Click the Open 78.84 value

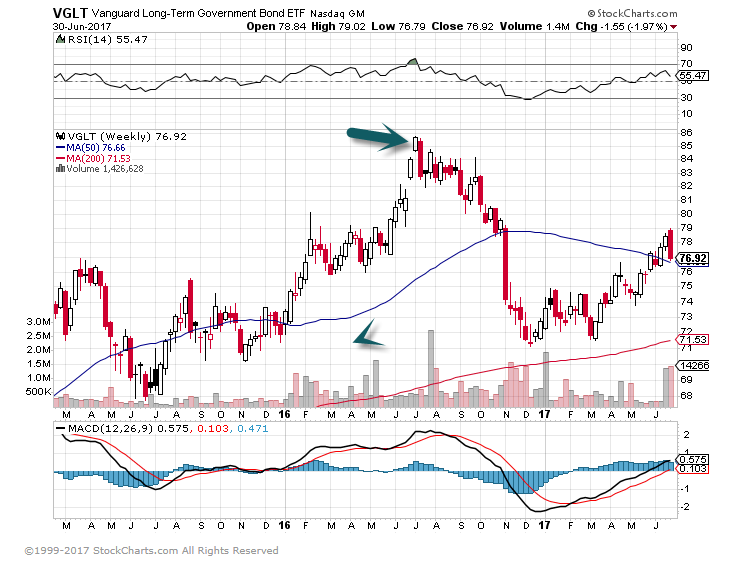[x=276, y=27]
